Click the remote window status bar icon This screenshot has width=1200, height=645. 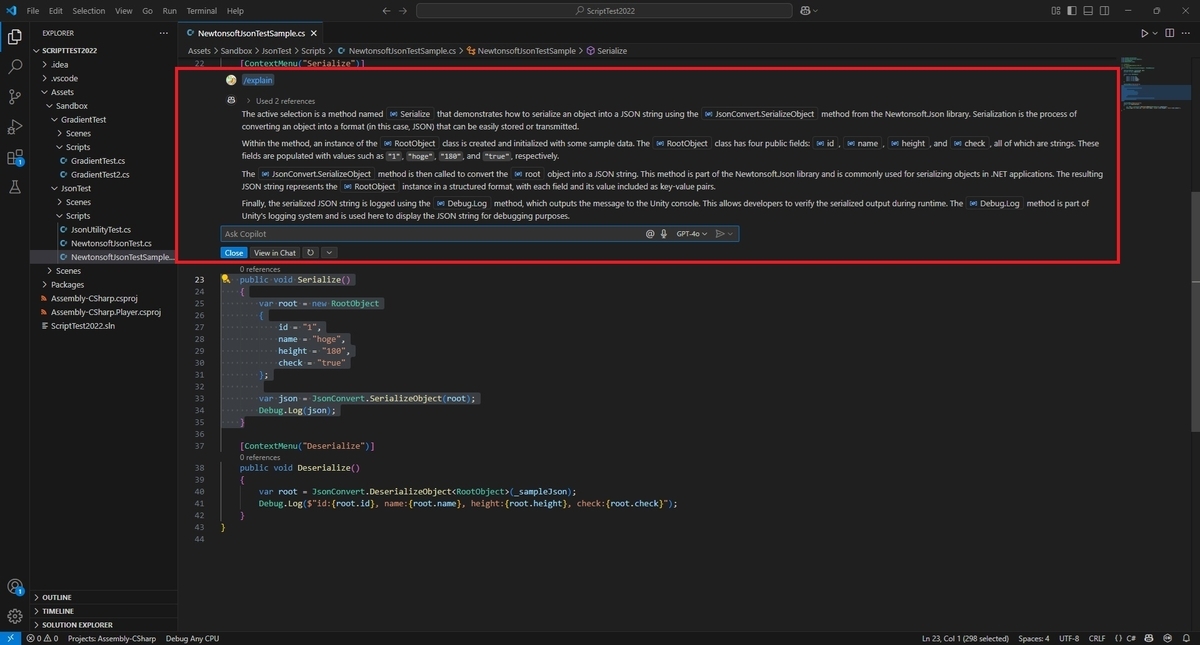[x=9, y=638]
